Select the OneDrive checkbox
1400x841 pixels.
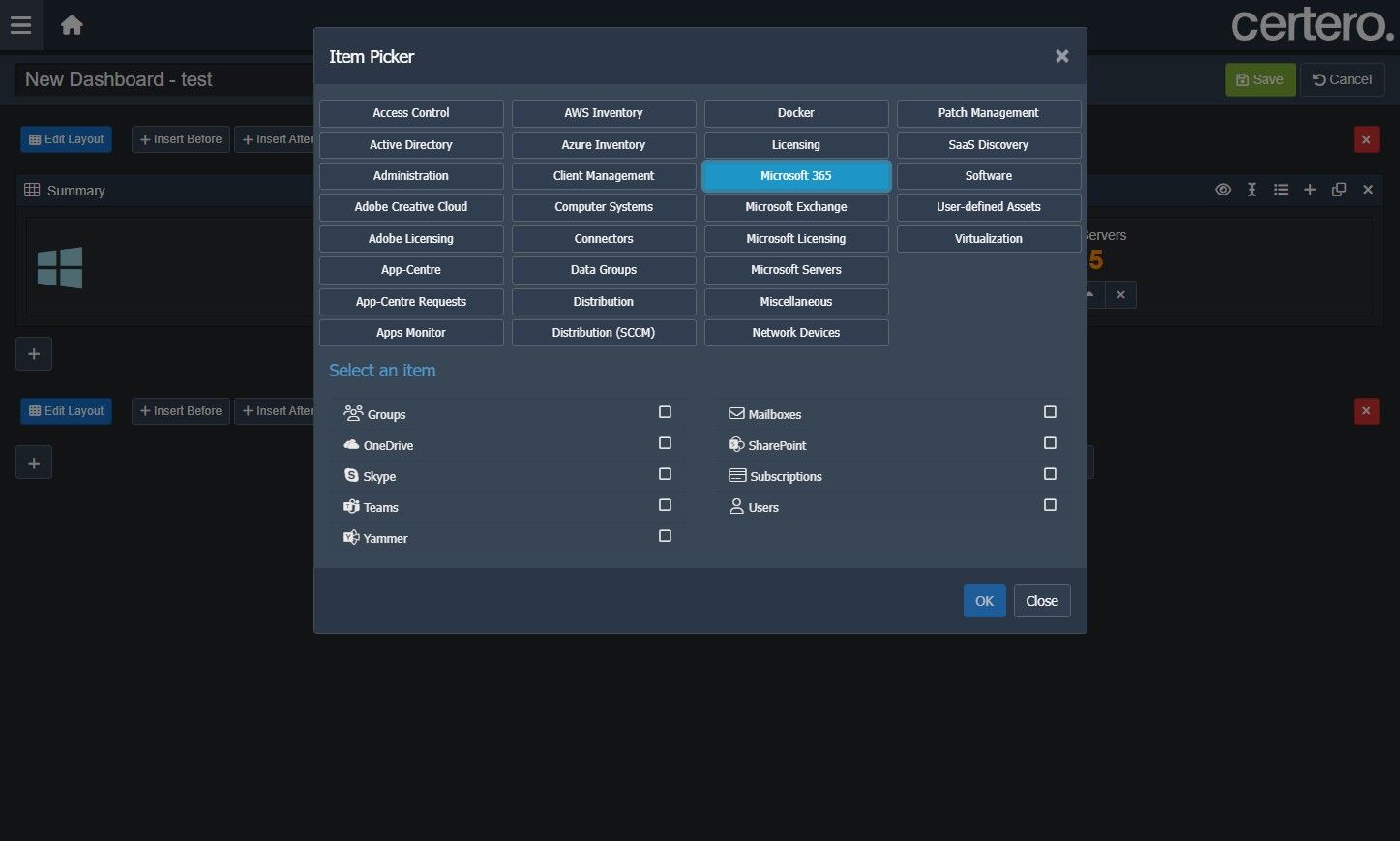[x=665, y=443]
